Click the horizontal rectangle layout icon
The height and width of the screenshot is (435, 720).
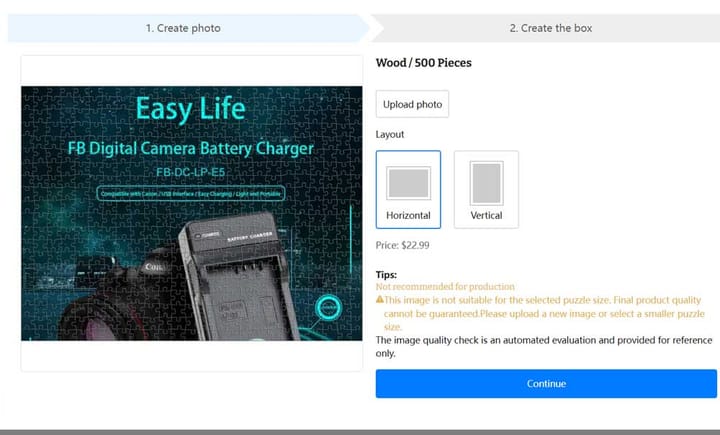(x=408, y=183)
